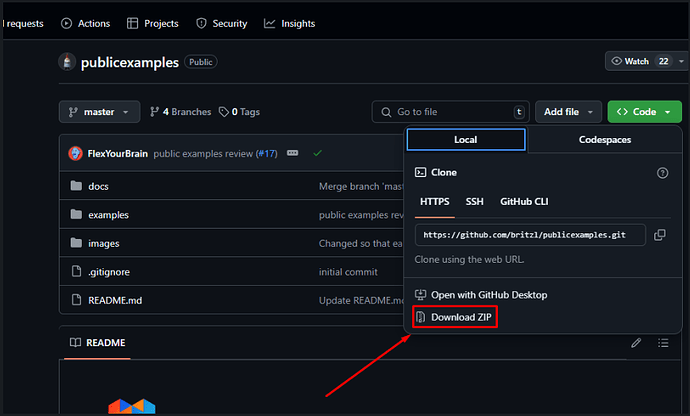Open the Insights tab
This screenshot has height=416, width=690.
[x=289, y=23]
